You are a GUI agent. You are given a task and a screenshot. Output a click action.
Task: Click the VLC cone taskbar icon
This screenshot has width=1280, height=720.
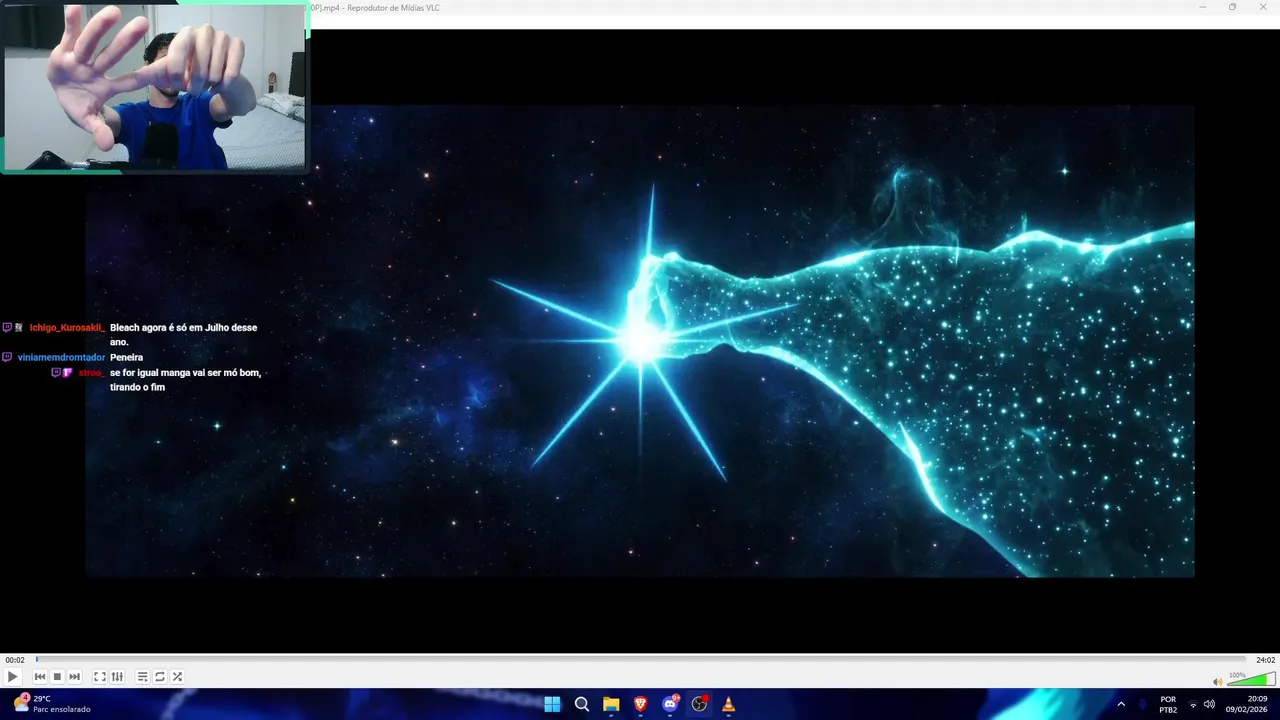coord(728,704)
